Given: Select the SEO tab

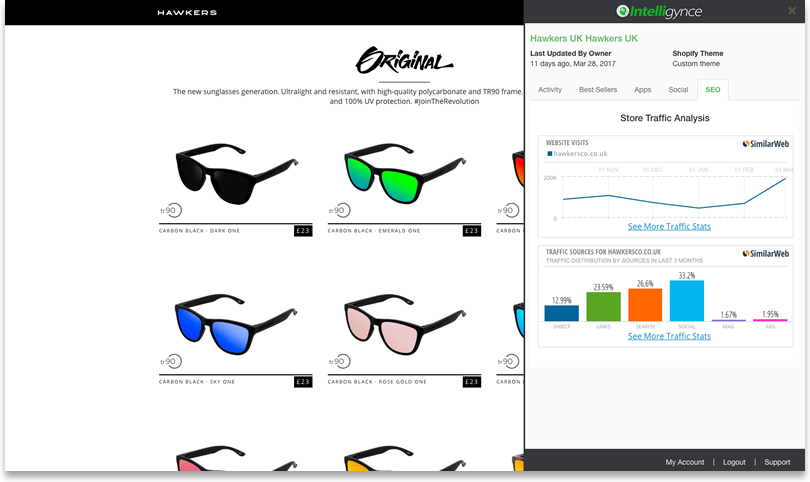Looking at the screenshot, I should click(713, 89).
